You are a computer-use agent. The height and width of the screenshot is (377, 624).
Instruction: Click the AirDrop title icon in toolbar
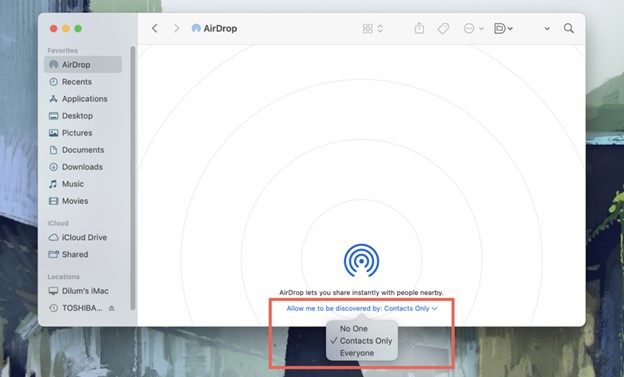click(196, 28)
